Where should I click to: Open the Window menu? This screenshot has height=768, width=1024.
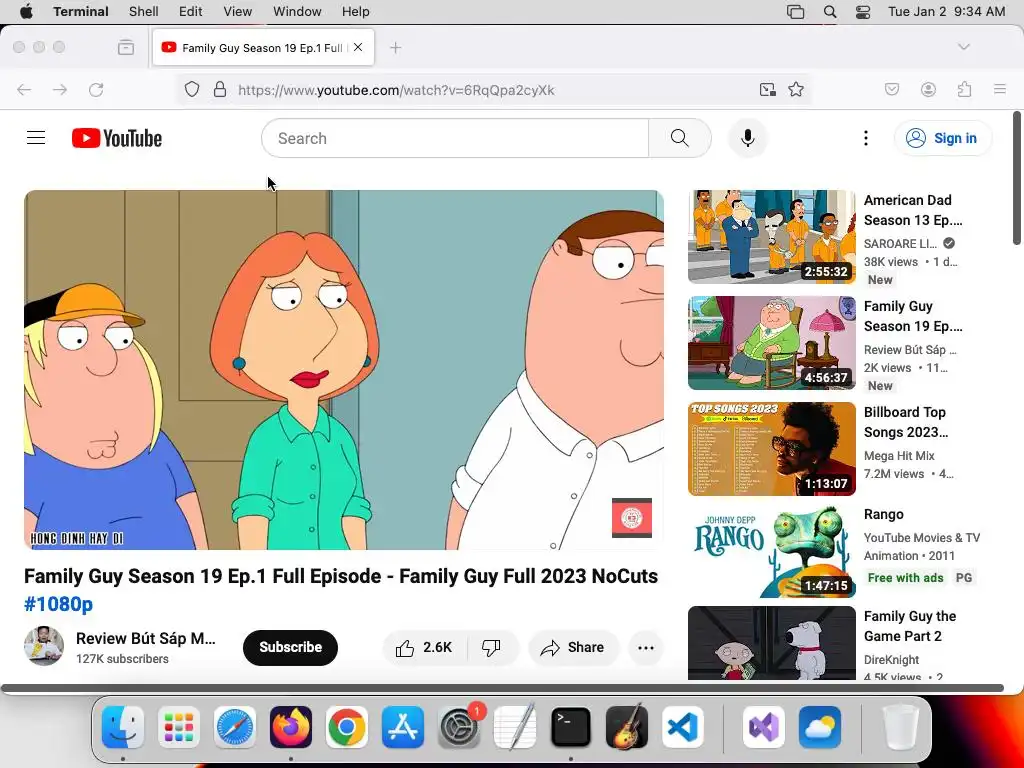coord(297,11)
